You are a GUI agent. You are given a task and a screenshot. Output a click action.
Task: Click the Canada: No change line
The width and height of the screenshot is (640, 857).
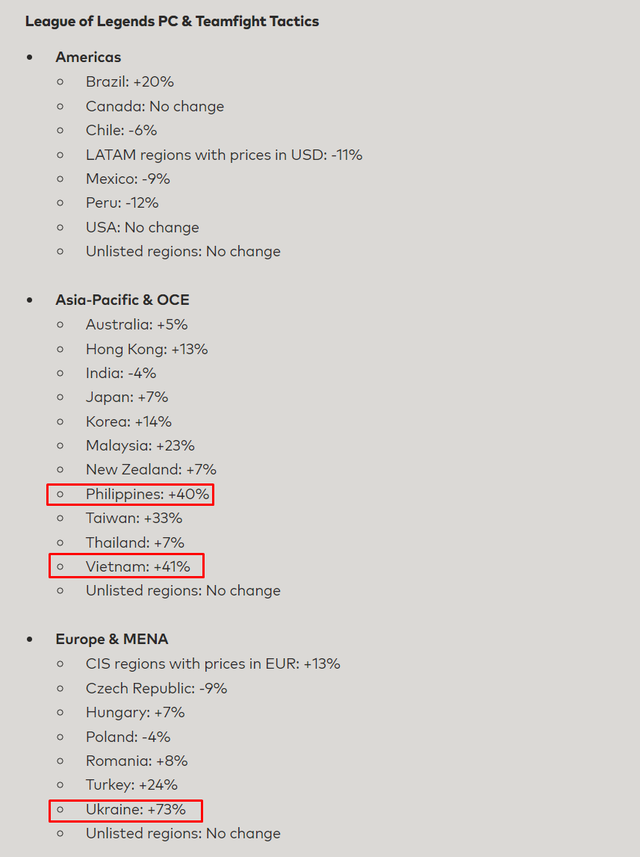pos(154,106)
